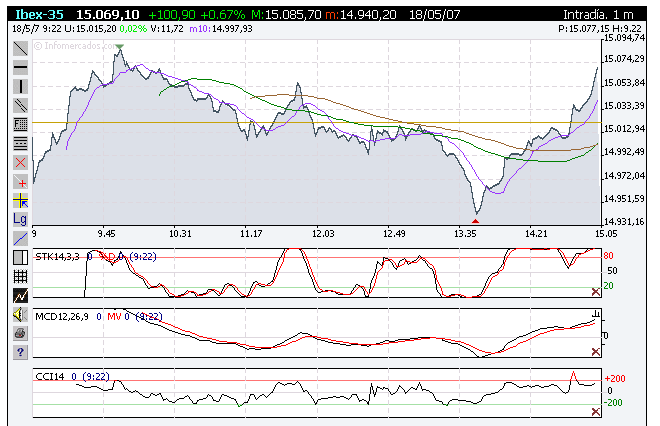Select the horizontal line drawing tool
Image resolution: width=660 pixels, height=426 pixels.
[20, 67]
